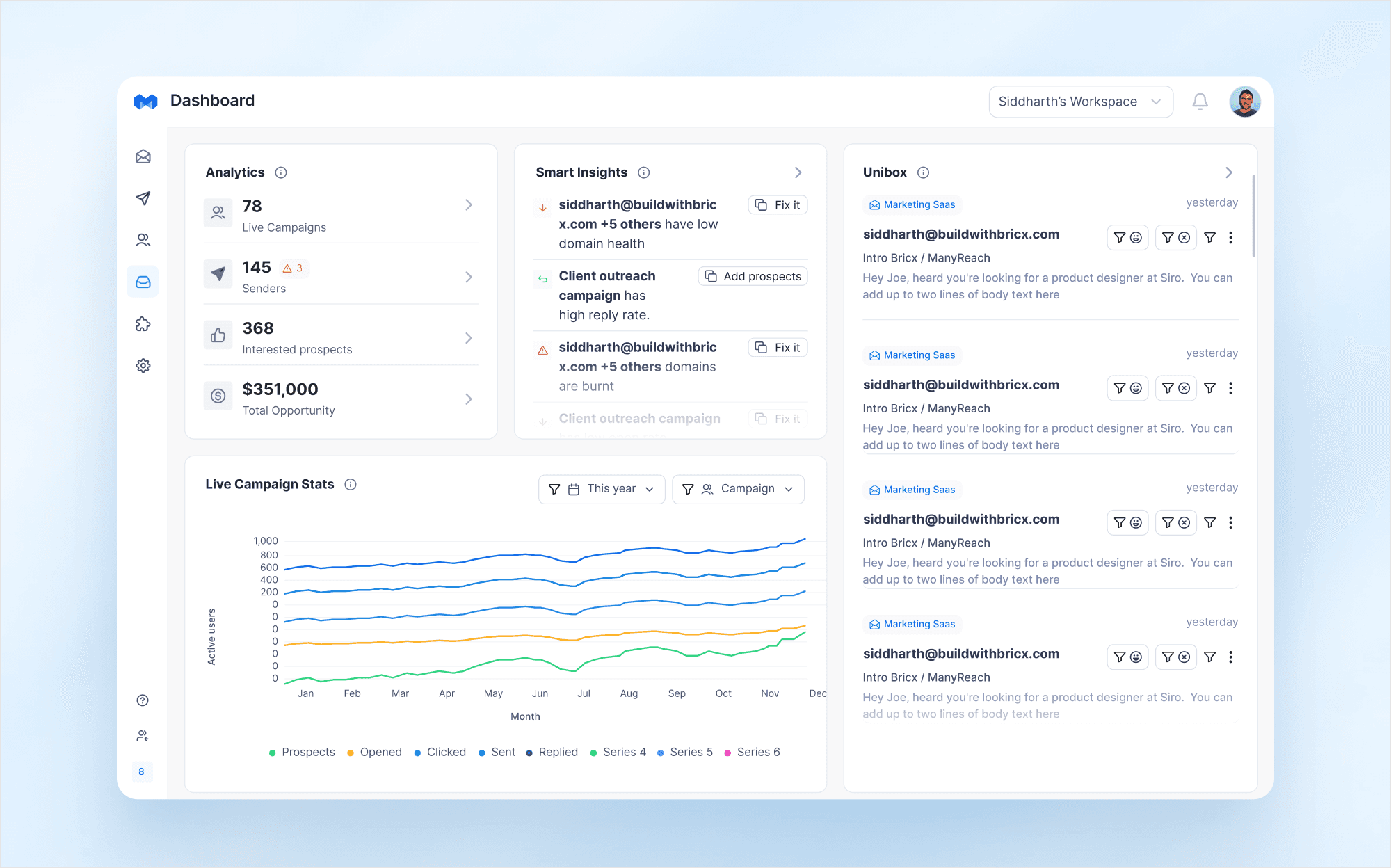
Task: Expand the This year date filter
Action: click(602, 489)
